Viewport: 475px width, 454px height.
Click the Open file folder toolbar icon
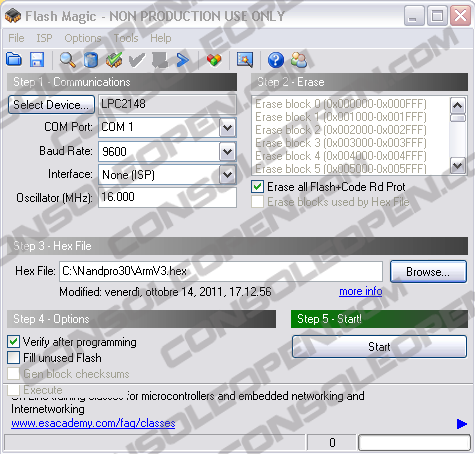(14, 60)
